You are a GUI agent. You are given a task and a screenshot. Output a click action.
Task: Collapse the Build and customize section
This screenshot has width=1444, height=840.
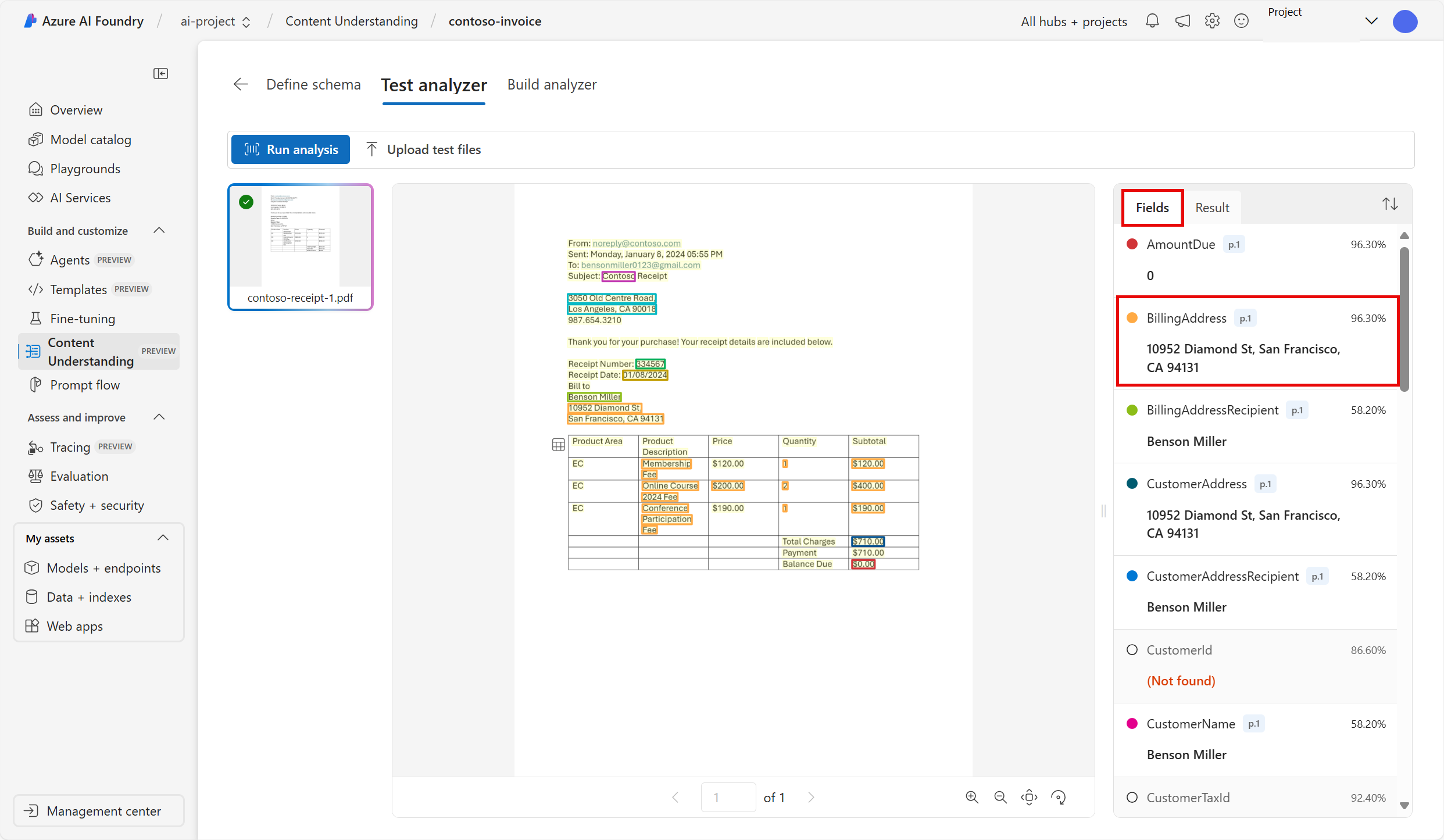(x=159, y=230)
